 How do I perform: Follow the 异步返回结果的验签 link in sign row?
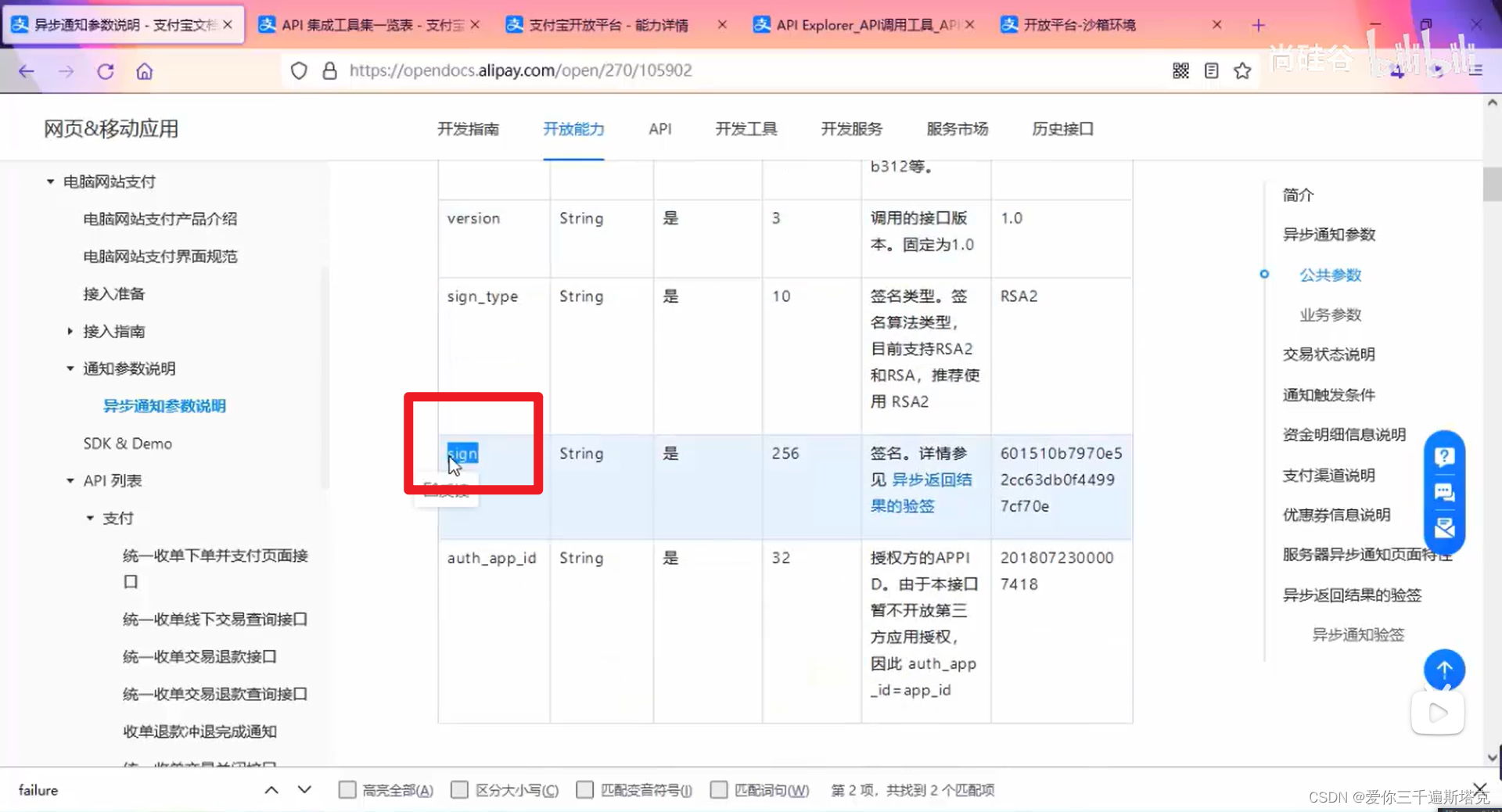922,493
